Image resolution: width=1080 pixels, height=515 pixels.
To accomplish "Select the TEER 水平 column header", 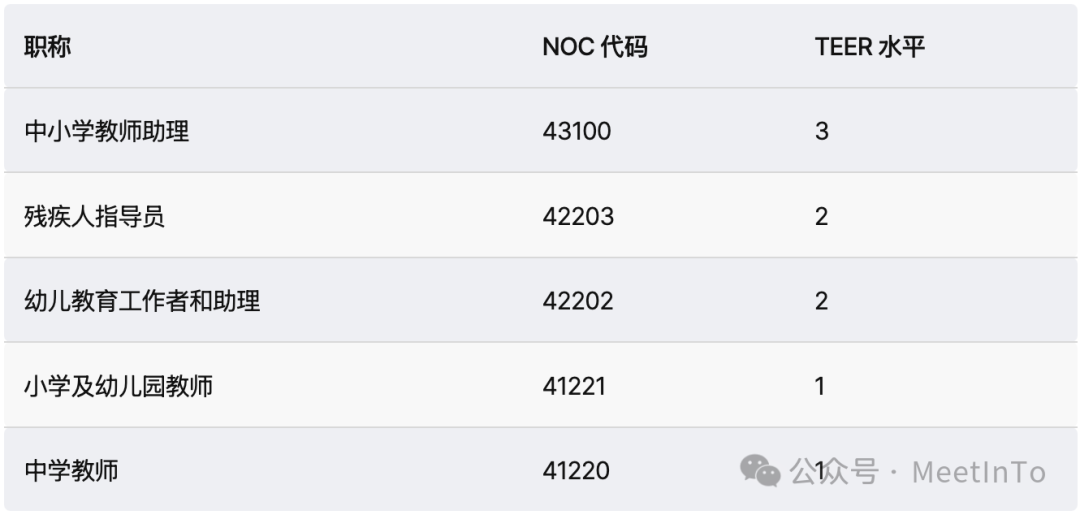I will (870, 47).
